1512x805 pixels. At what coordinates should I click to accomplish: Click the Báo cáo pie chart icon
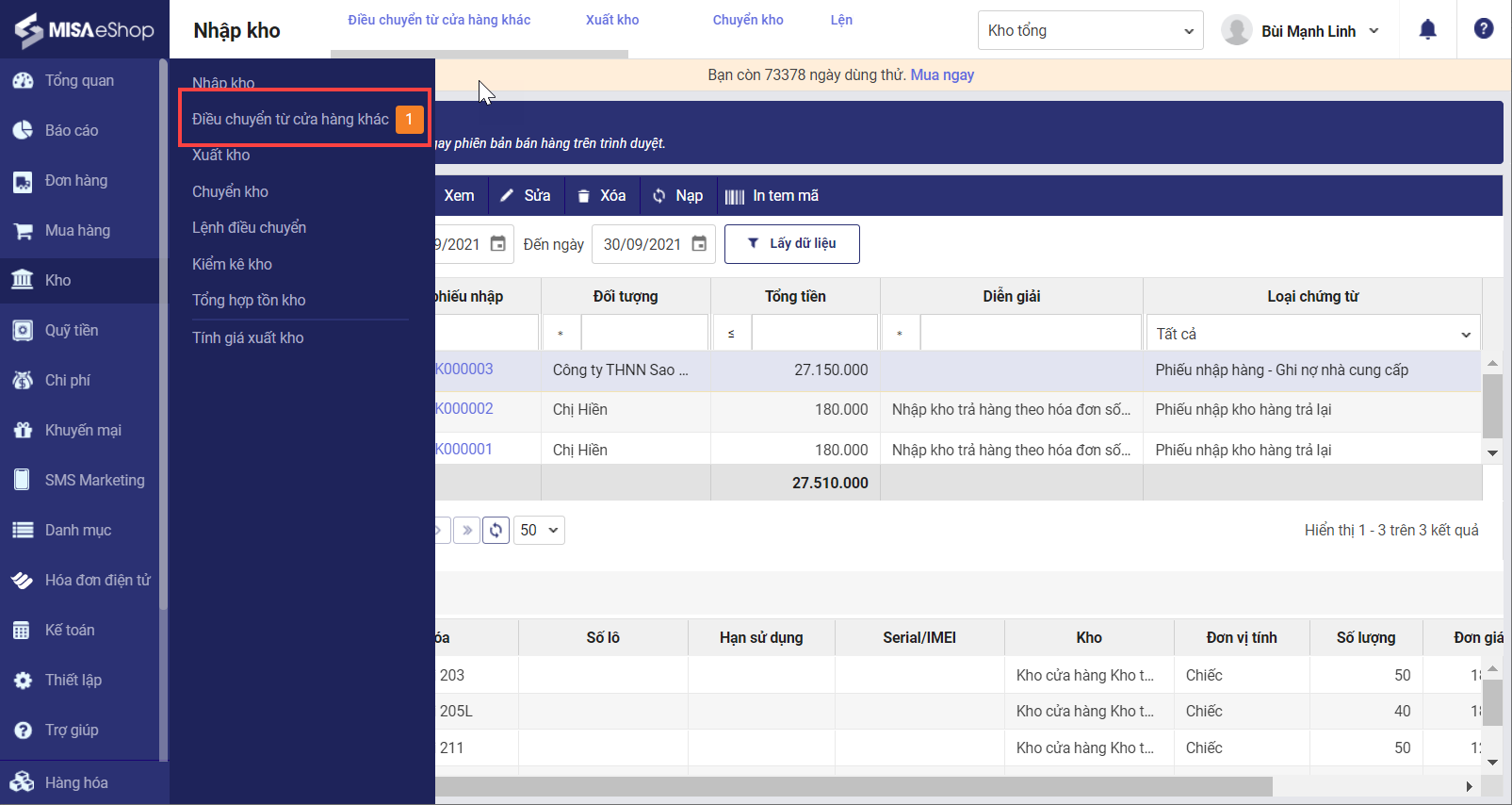[x=23, y=131]
